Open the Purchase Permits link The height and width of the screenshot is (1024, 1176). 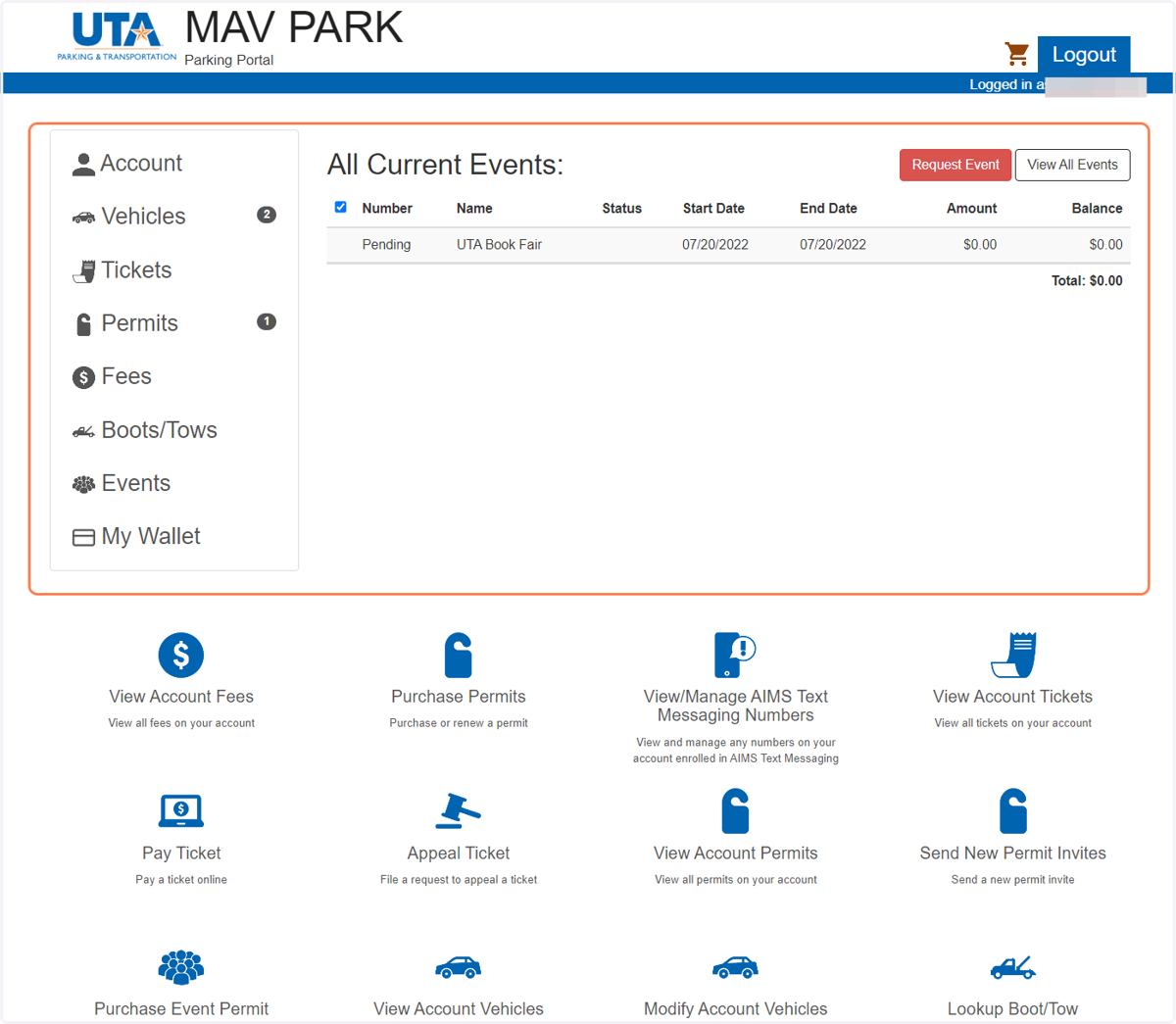point(459,697)
